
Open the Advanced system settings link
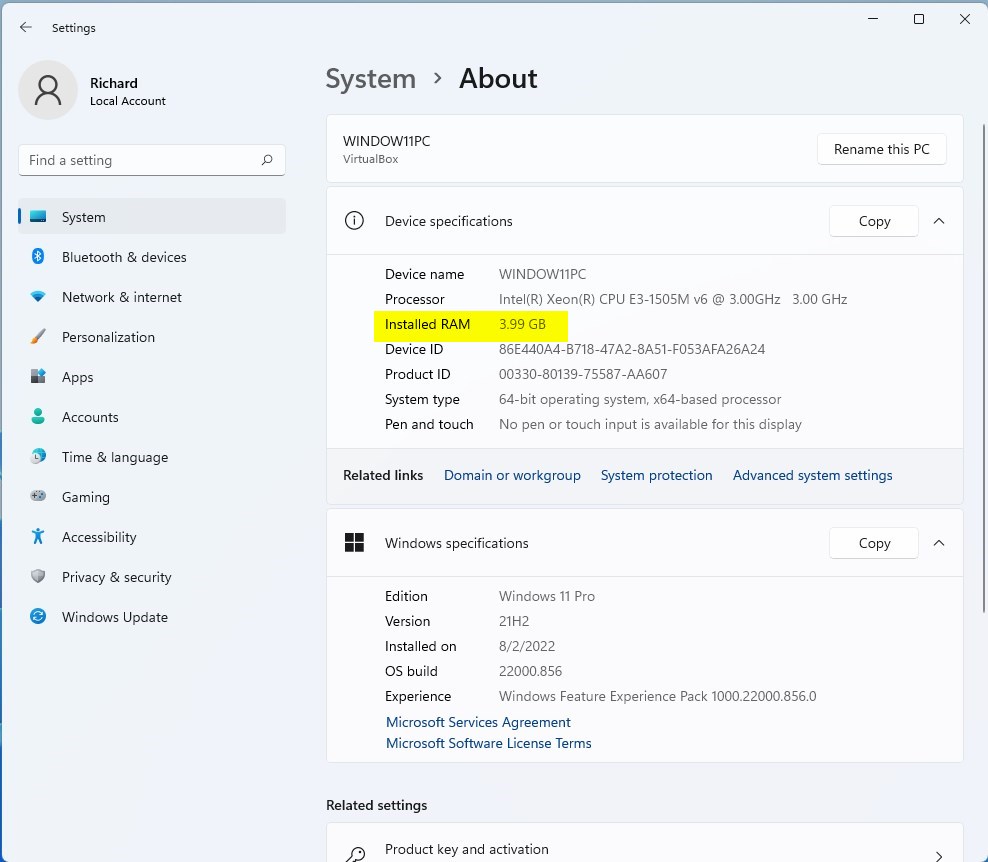pos(812,475)
